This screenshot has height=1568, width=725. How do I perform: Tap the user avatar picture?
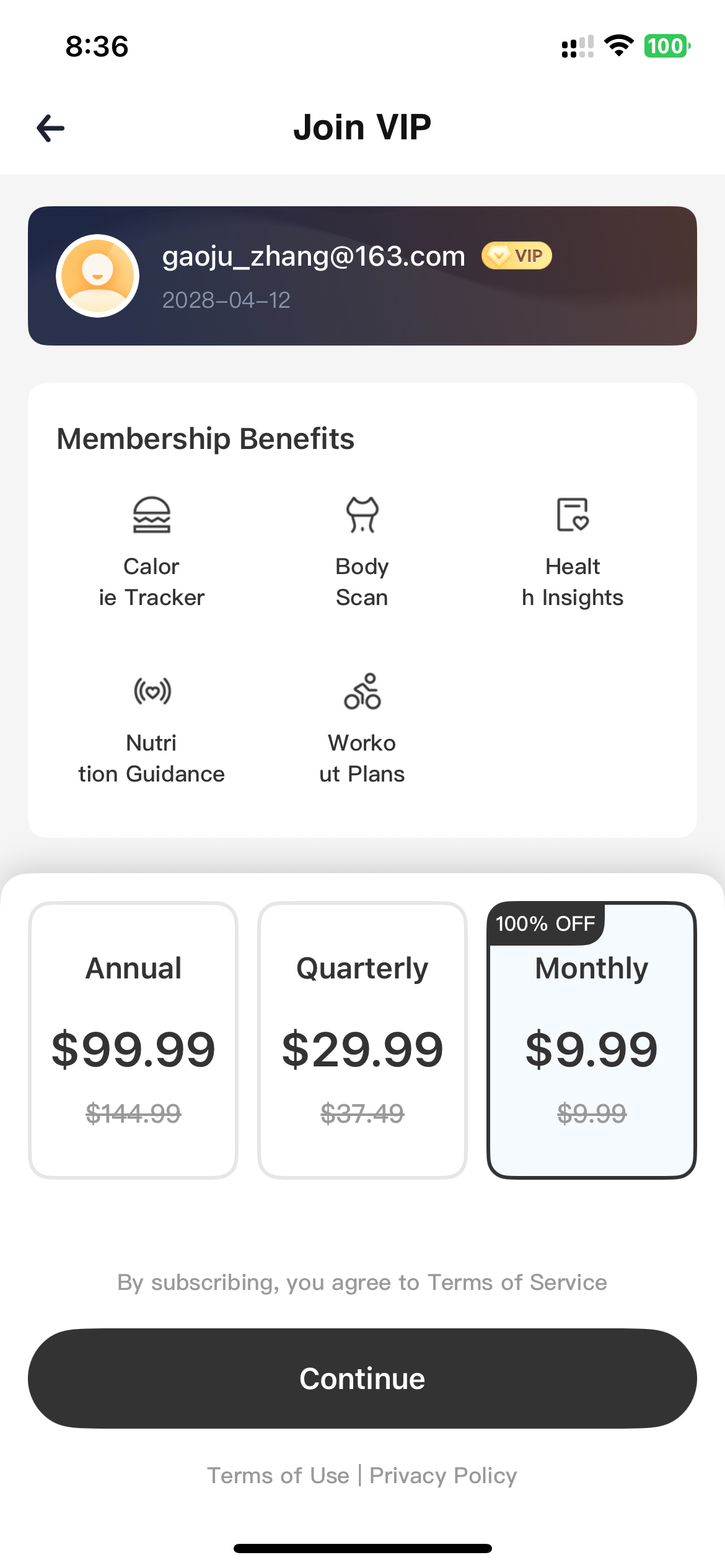97,276
